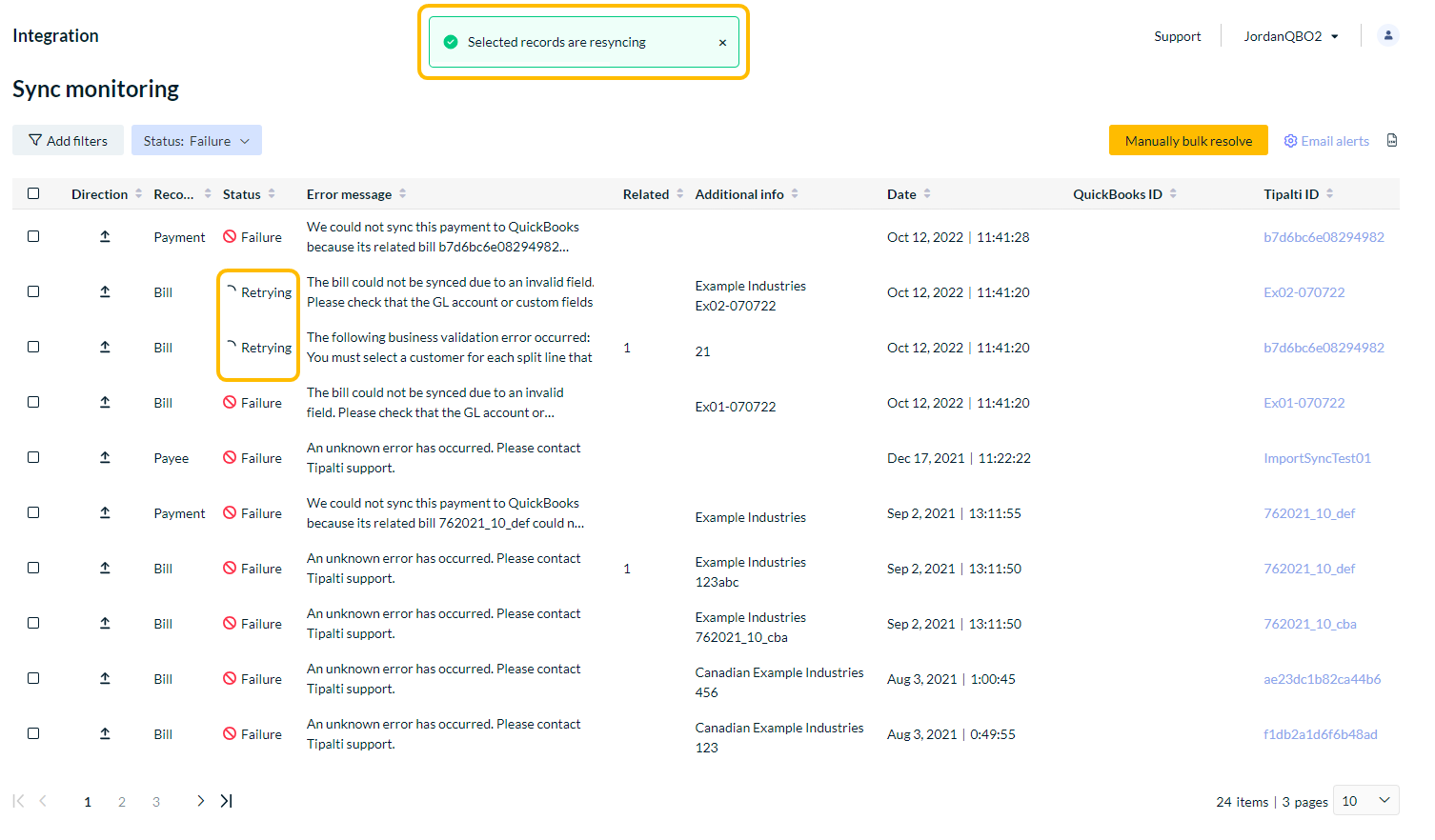Click the Add filters button
The height and width of the screenshot is (840, 1435).
68,141
